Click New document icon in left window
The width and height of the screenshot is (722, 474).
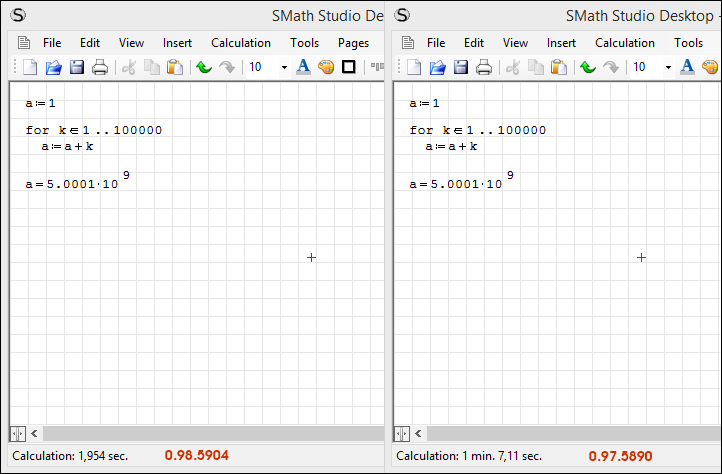click(30, 67)
